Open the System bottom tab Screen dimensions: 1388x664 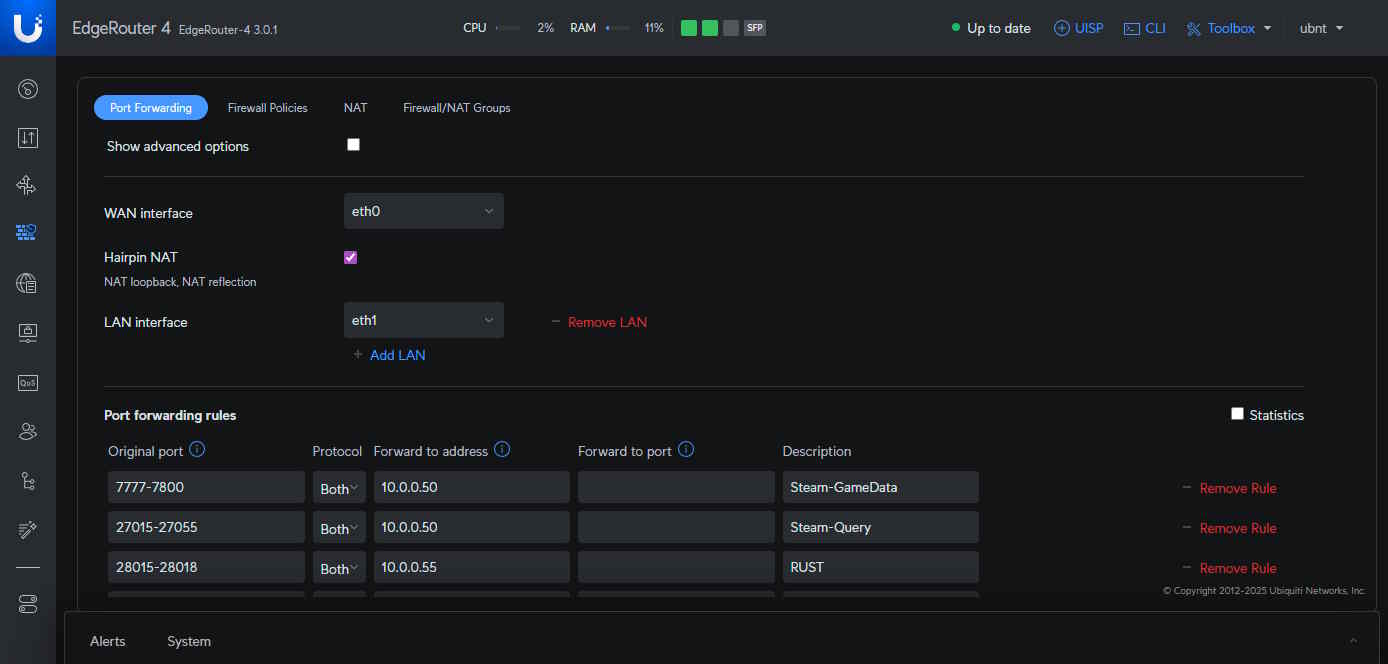pyautogui.click(x=189, y=641)
